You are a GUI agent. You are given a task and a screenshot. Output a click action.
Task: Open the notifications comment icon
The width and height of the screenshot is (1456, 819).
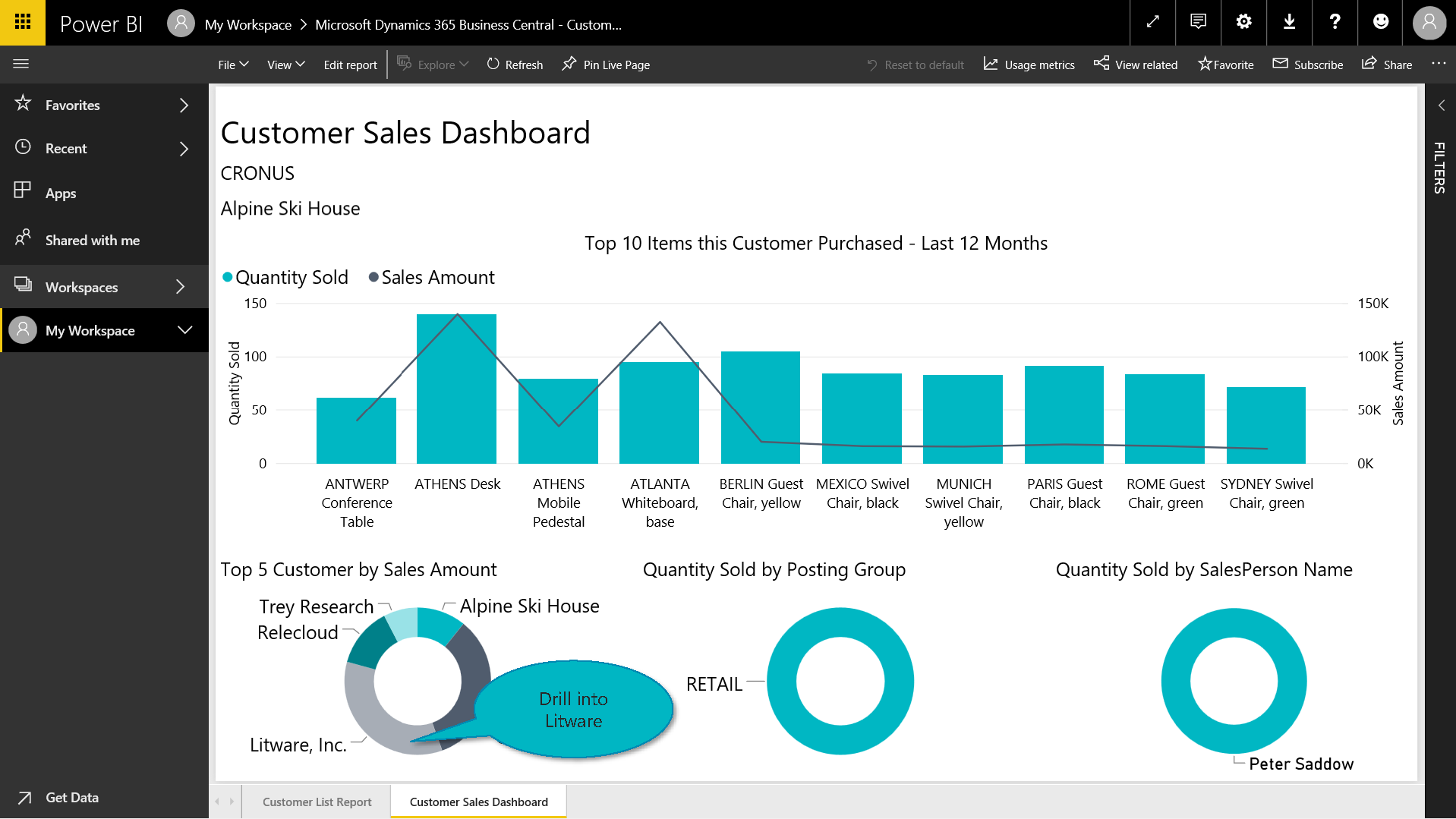pos(1198,22)
